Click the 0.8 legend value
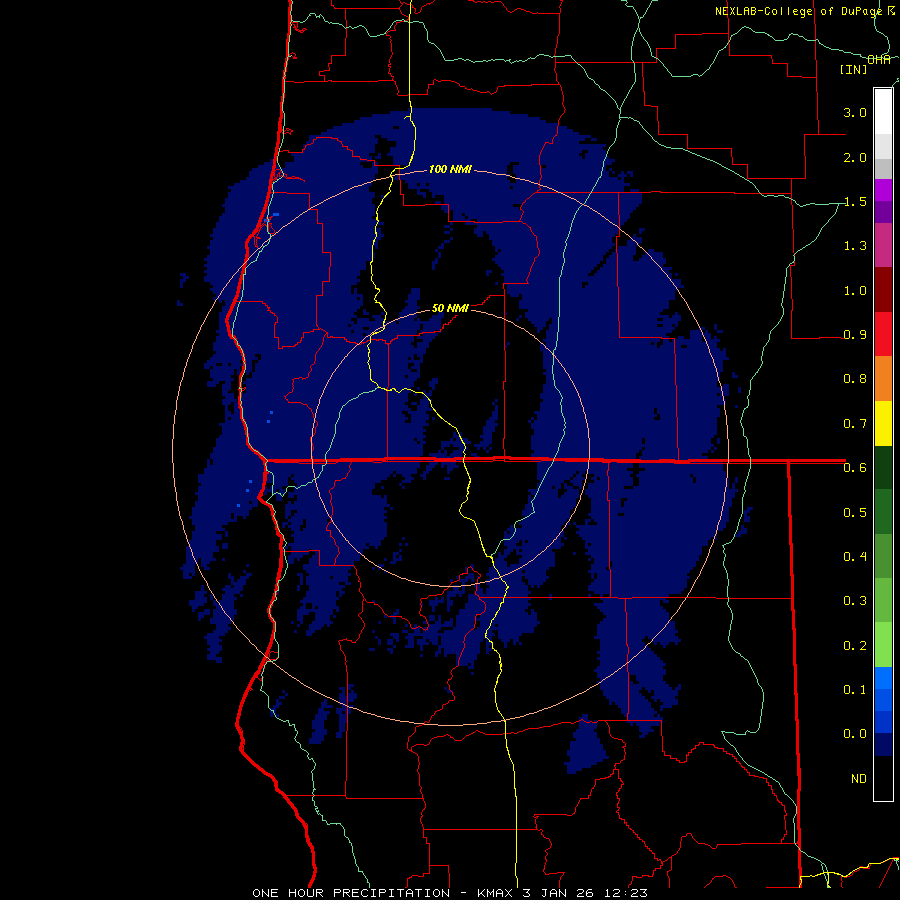Viewport: 900px width, 900px height. click(x=855, y=379)
